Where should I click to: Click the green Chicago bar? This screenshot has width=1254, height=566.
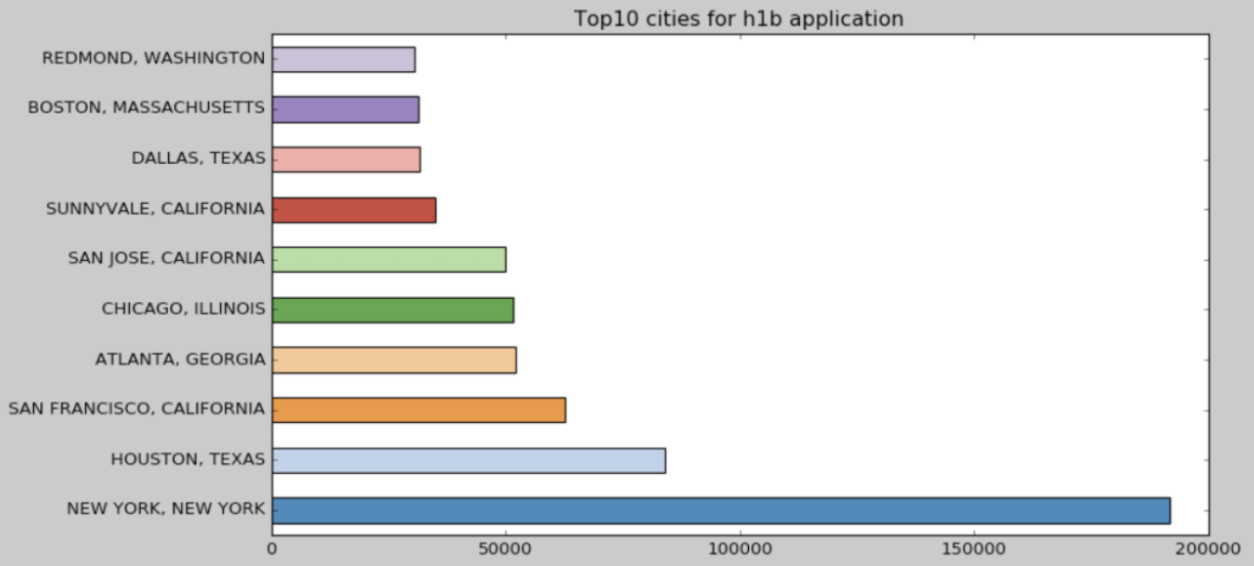393,310
